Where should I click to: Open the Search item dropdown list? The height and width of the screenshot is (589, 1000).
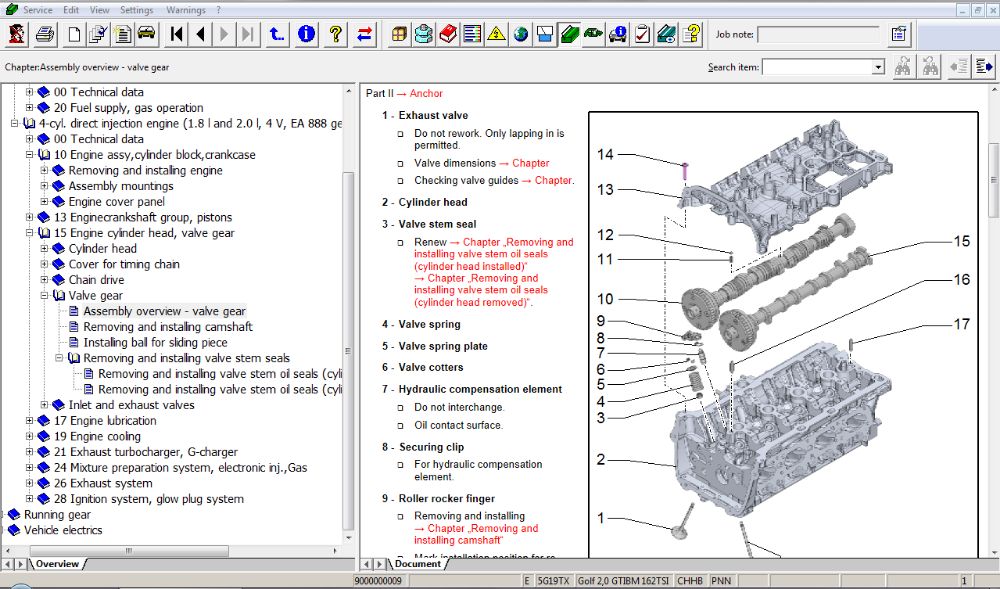tap(878, 67)
